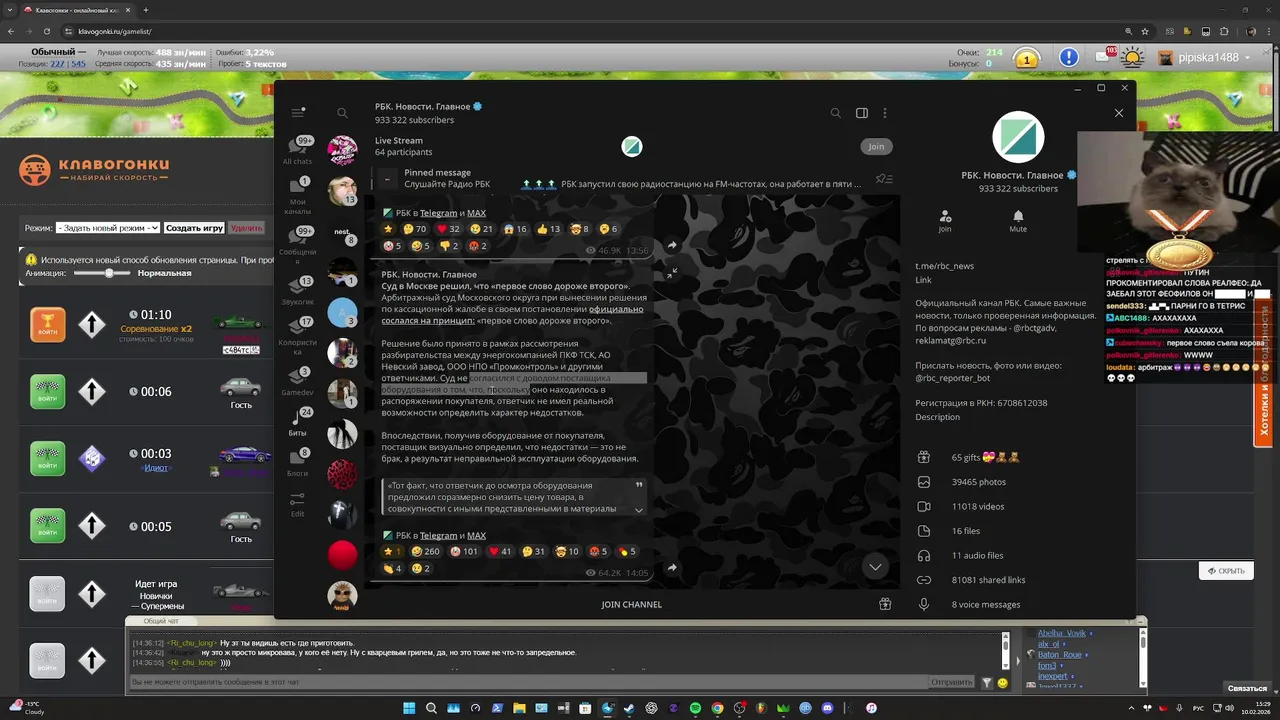Forward the post with 64.2K views
Image resolution: width=1280 pixels, height=720 pixels.
[x=672, y=568]
